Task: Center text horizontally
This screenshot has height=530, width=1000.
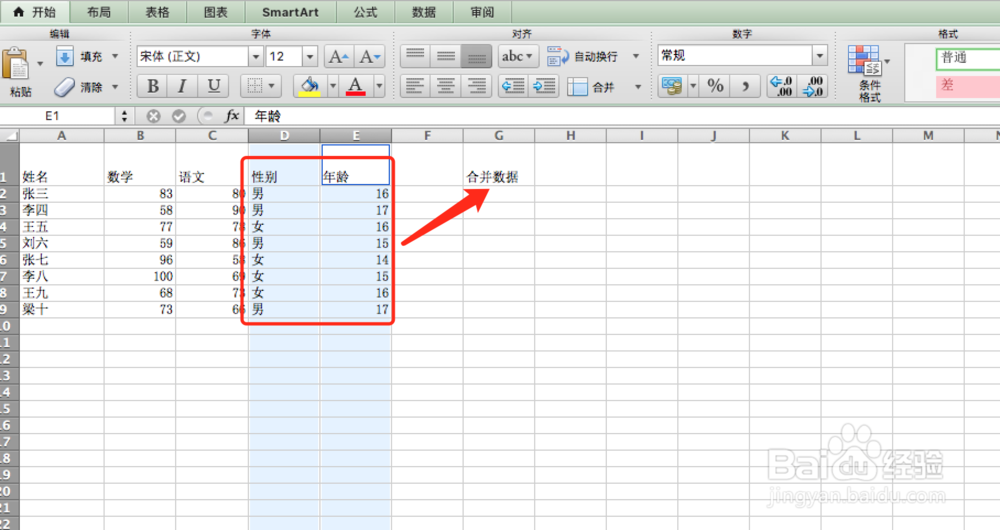Action: coord(446,85)
